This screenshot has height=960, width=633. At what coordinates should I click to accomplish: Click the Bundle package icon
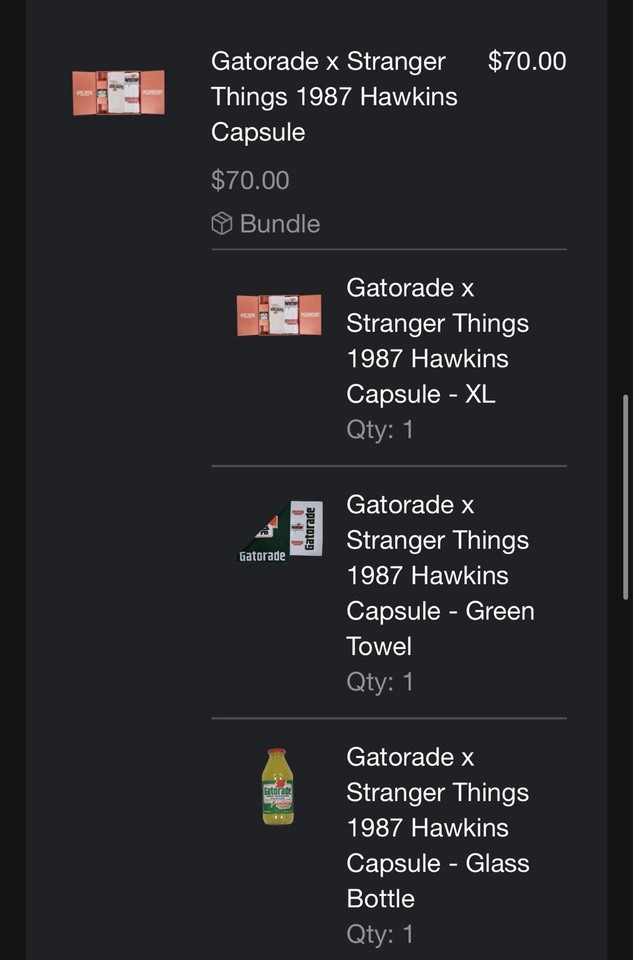click(222, 223)
